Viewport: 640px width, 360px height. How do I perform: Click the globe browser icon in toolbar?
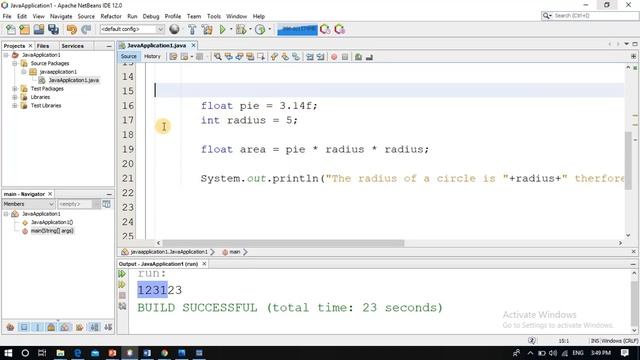(174, 29)
